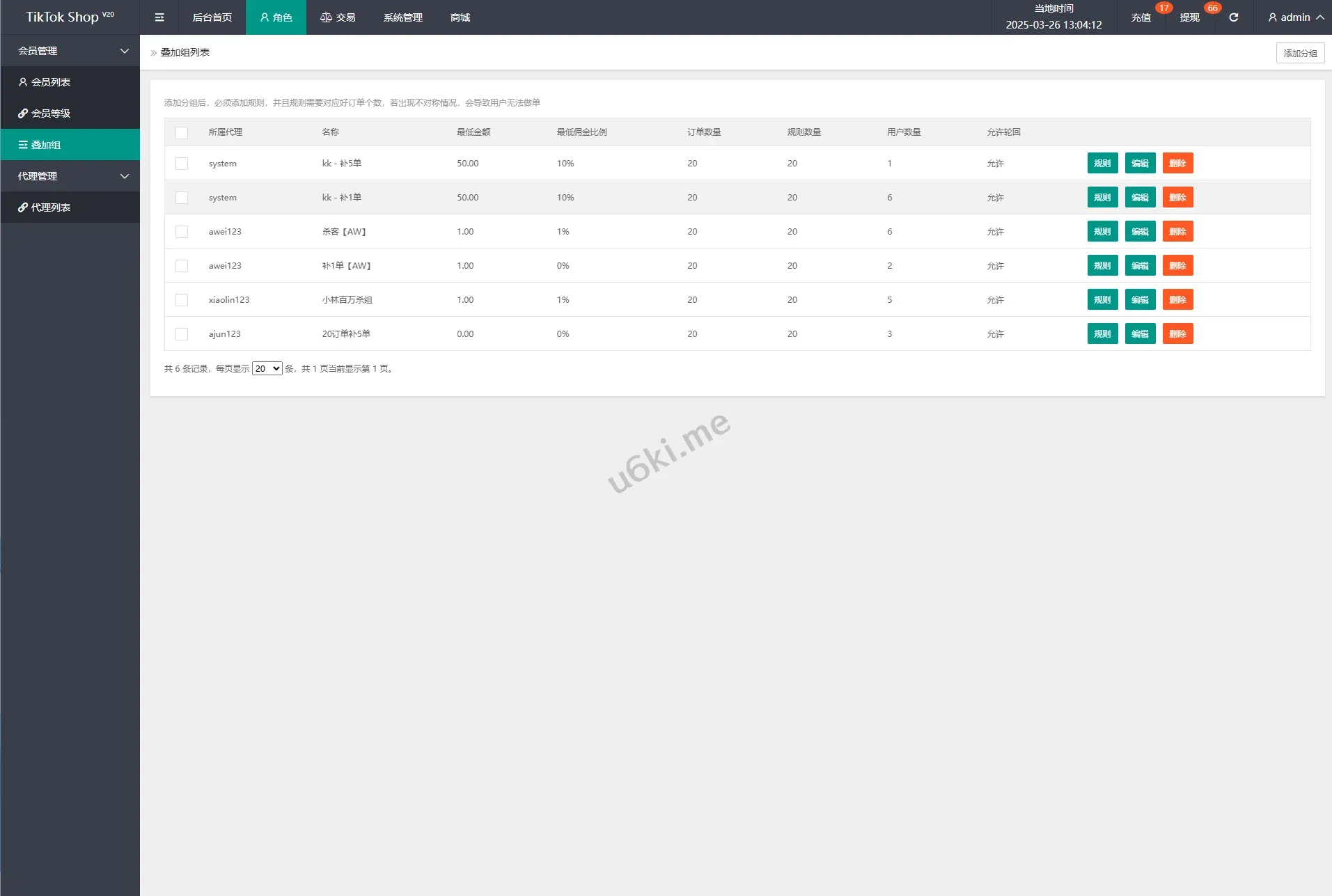Screen dimensions: 1332x896
Task: Click 删除 for the ajun123 row
Action: (1177, 334)
